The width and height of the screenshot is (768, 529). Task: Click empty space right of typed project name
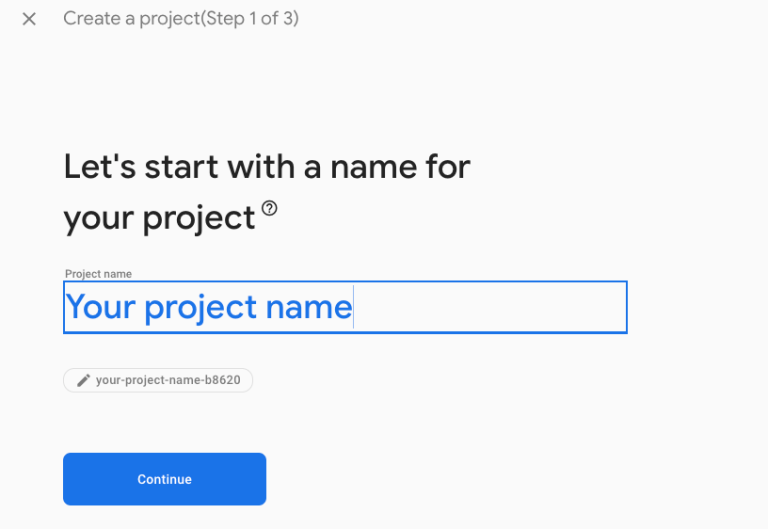tap(490, 307)
